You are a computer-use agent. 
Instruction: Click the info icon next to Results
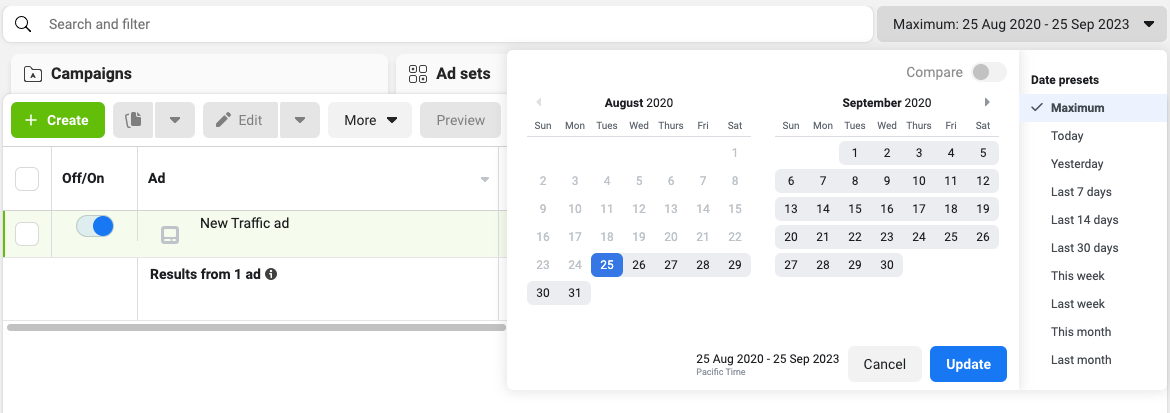271,274
